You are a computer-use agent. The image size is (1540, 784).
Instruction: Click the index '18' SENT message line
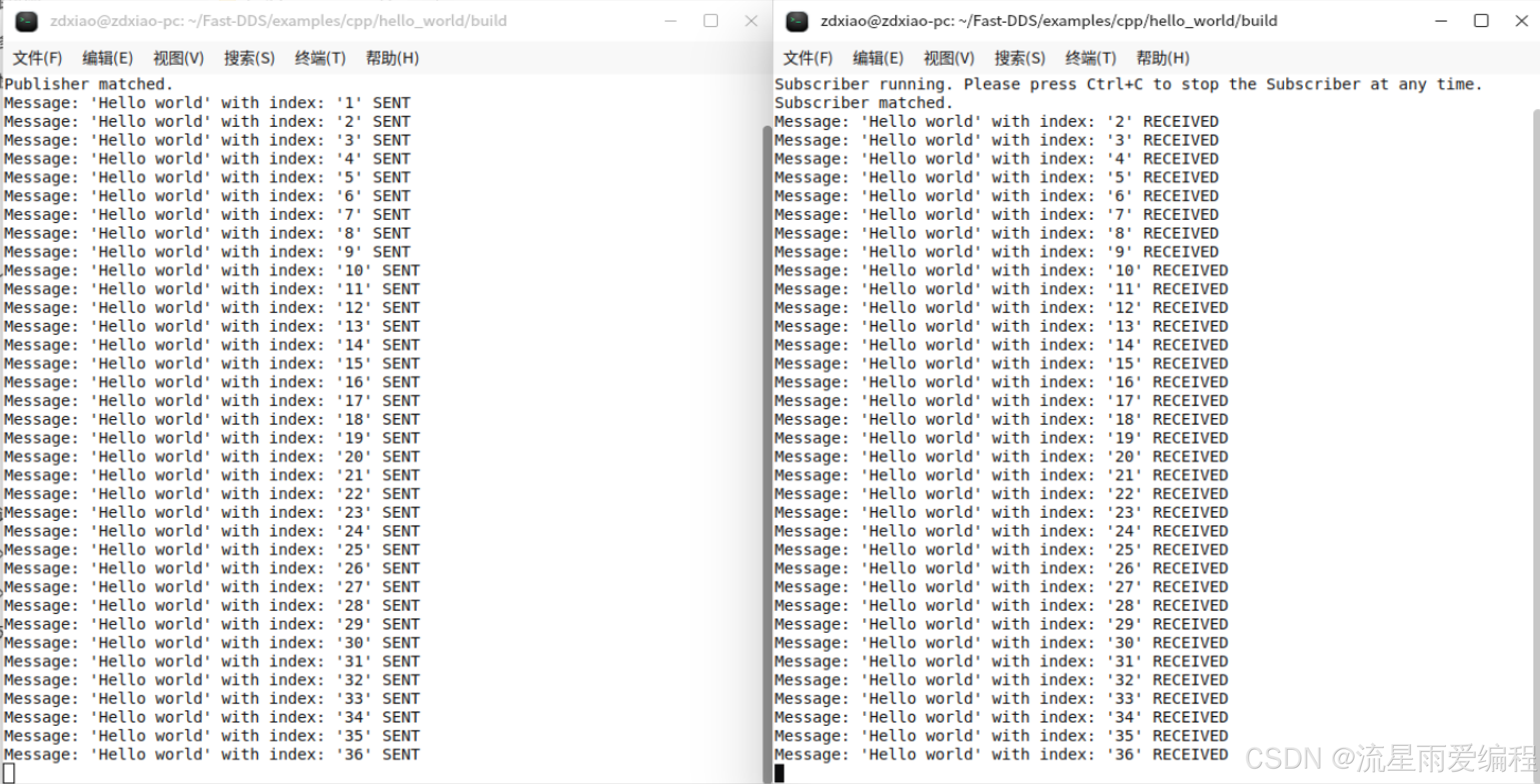[x=212, y=420]
